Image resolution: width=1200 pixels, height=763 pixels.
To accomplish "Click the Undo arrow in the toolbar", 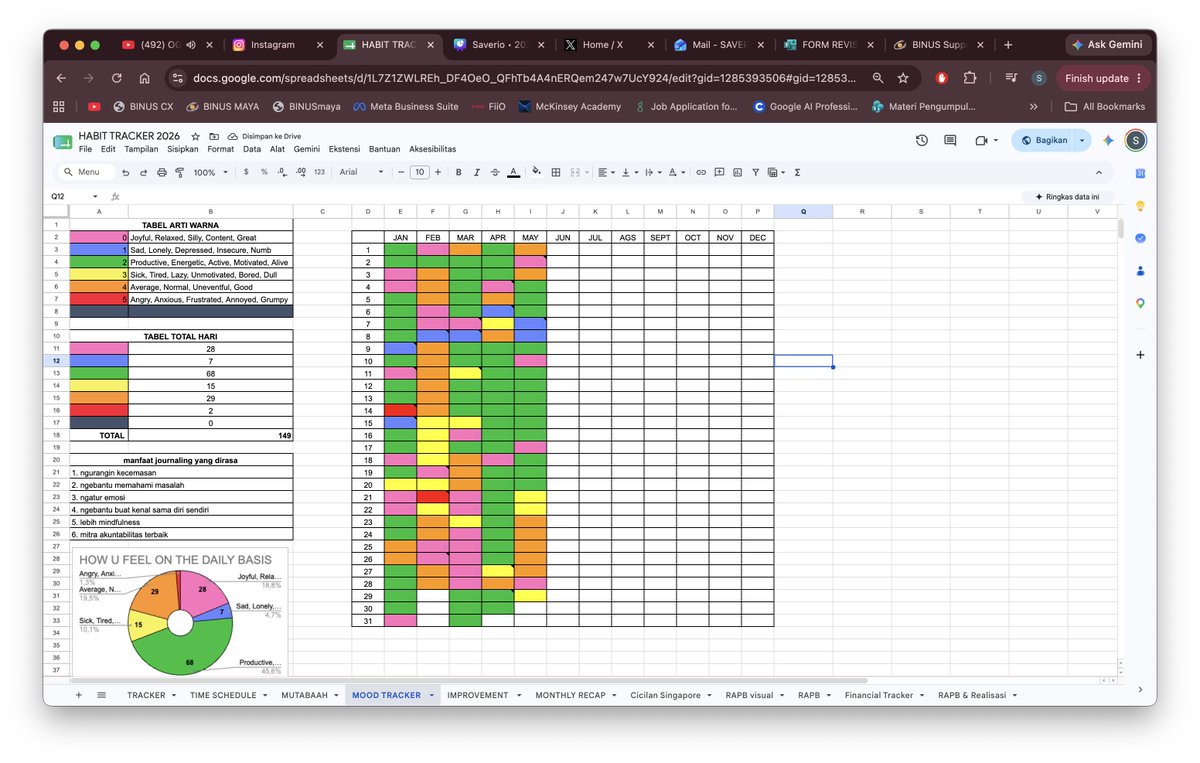I will (128, 172).
